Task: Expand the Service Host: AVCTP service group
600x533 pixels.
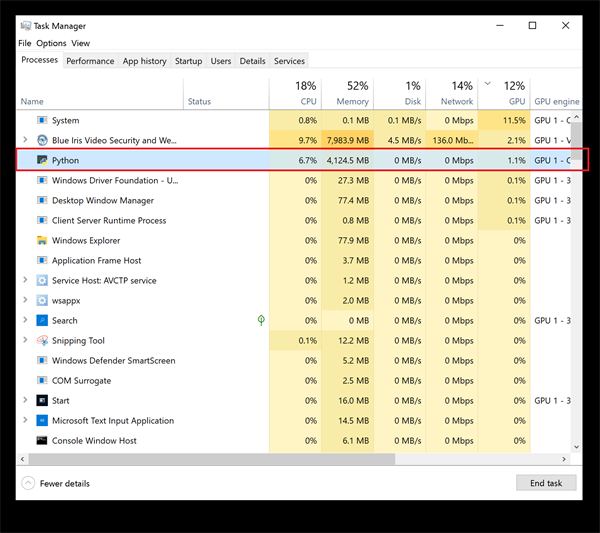Action: coord(25,280)
